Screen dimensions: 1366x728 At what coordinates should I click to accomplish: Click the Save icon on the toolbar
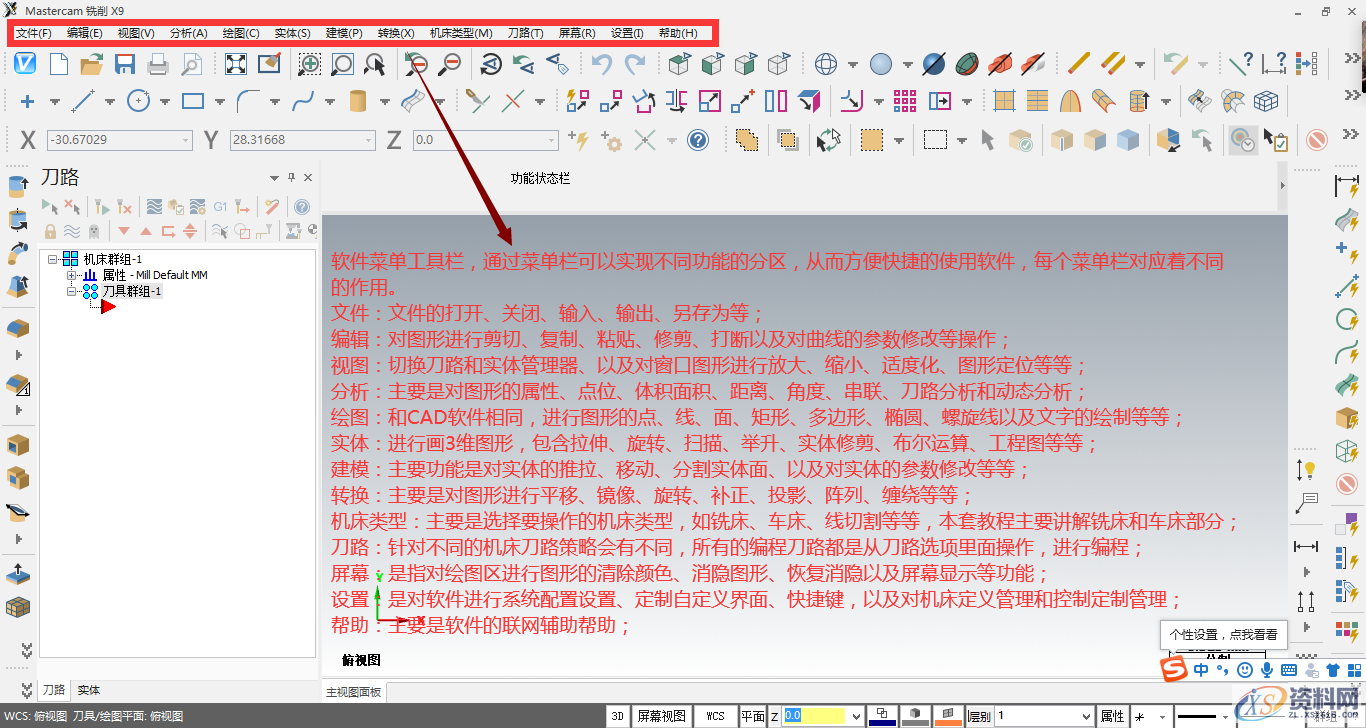(123, 62)
